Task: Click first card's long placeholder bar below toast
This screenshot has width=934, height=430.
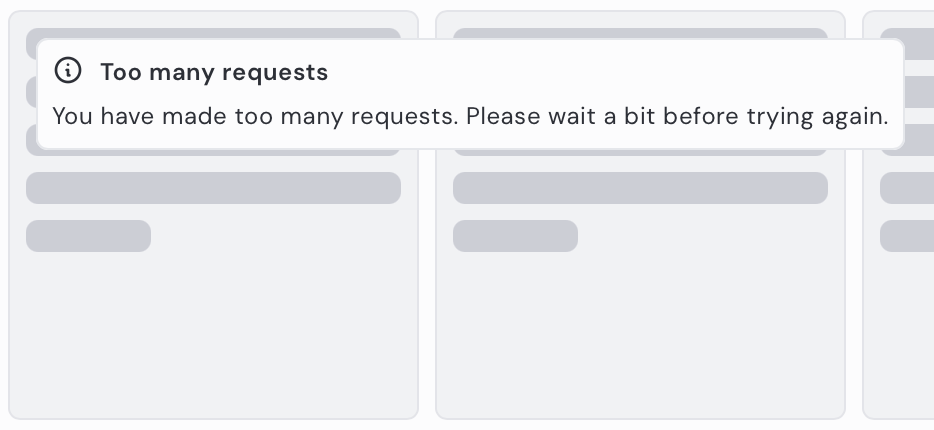Action: point(213,188)
